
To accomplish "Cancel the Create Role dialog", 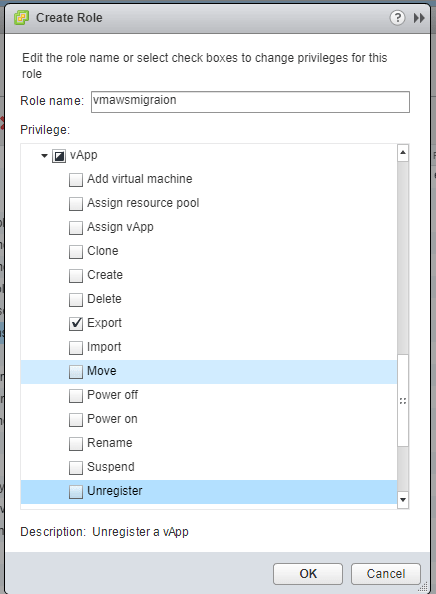I will pos(386,574).
